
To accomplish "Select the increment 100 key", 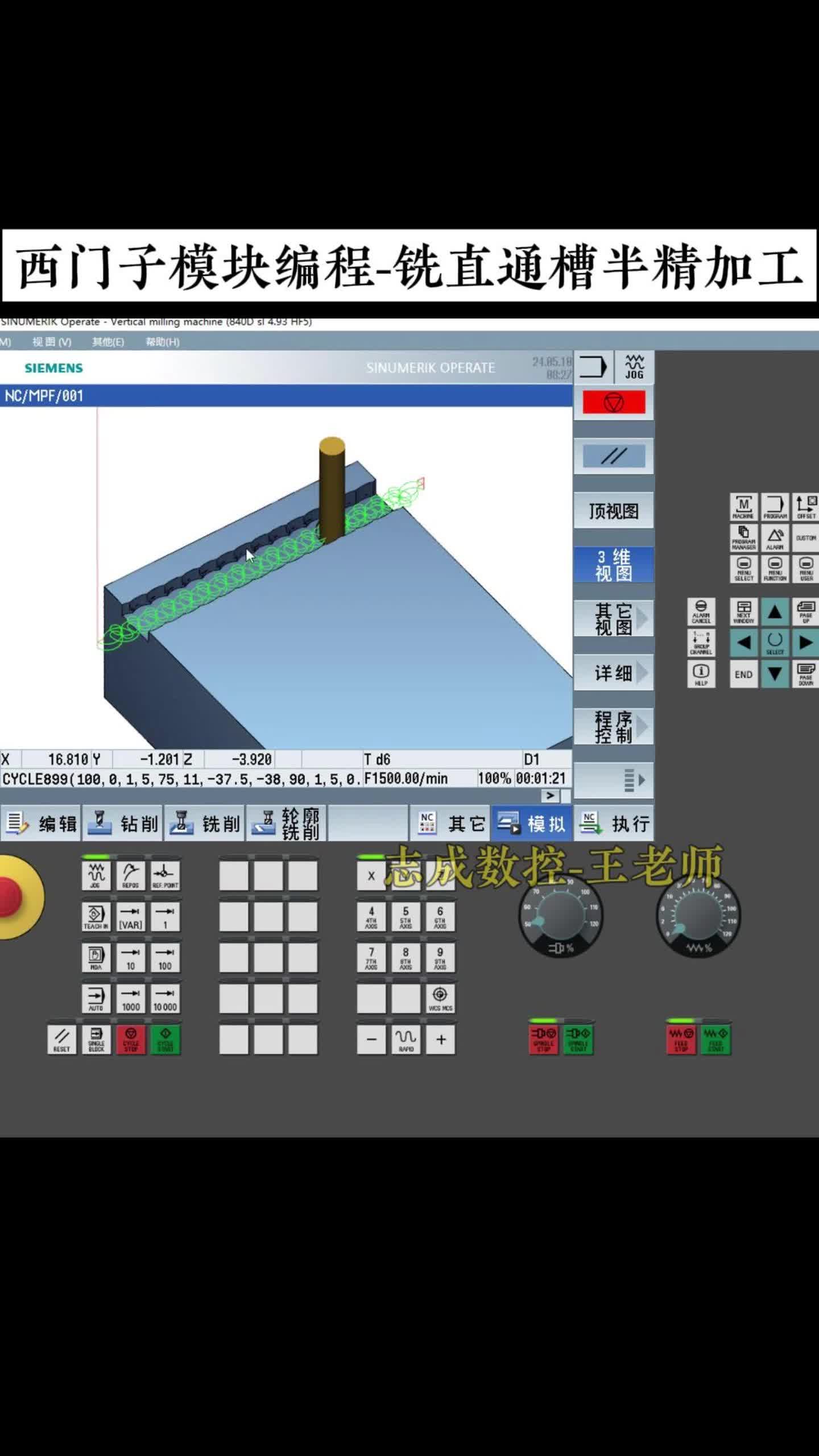I will (165, 957).
